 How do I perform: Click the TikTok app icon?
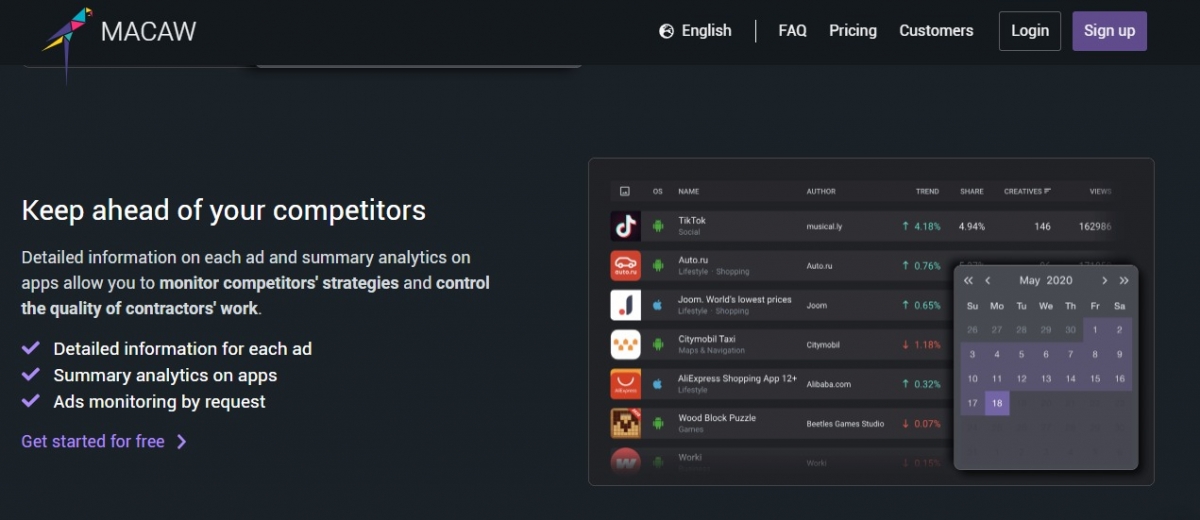(x=625, y=226)
